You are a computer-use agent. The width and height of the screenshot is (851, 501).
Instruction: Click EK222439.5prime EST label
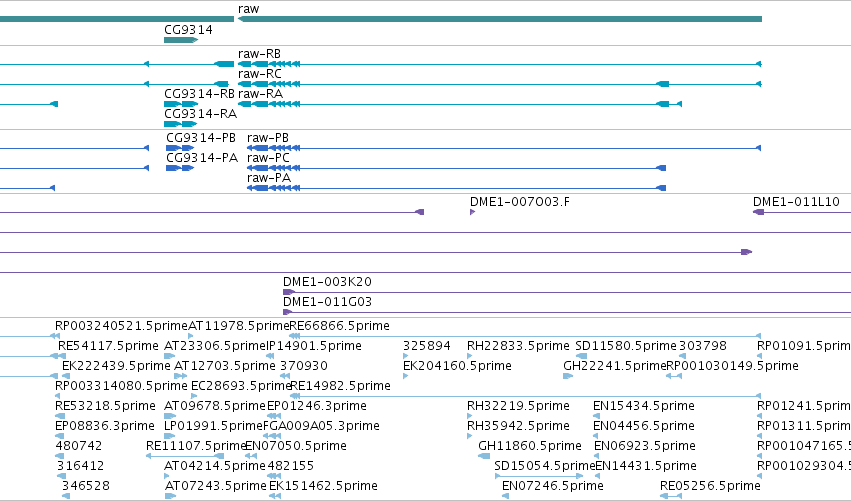click(x=116, y=366)
